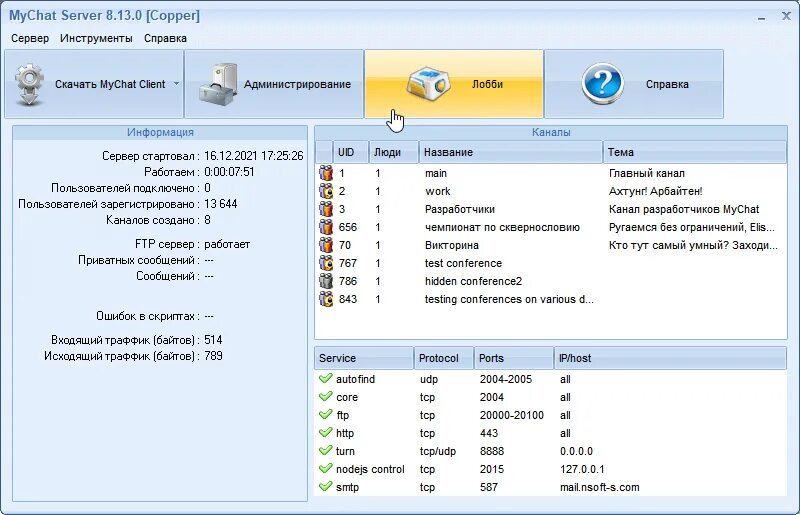Click the Скачать MyChat Client button
The image size is (800, 515).
click(93, 84)
